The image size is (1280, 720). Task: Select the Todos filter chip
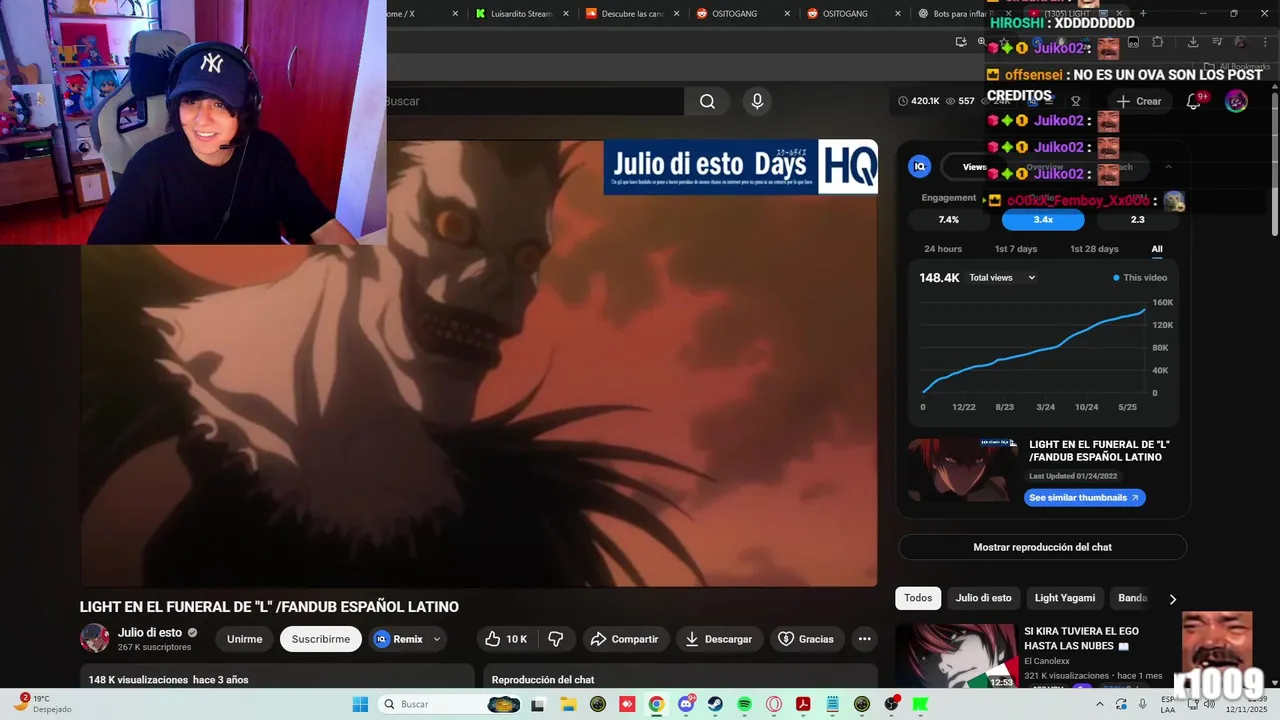(918, 598)
